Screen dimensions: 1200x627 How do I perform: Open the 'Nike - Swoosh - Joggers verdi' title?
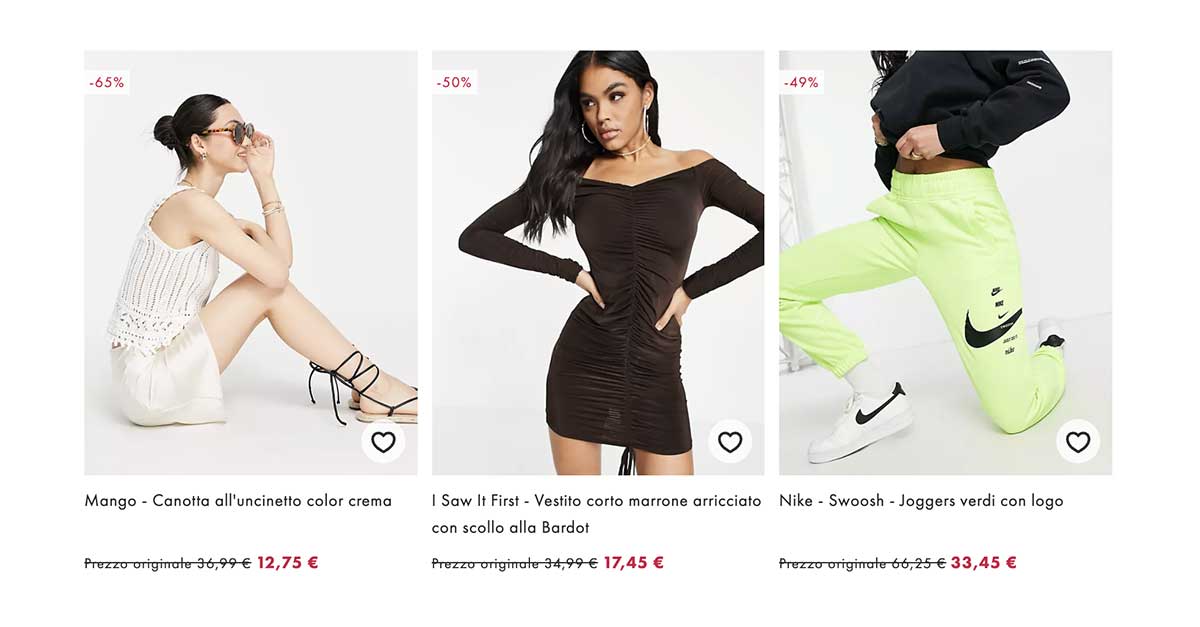tap(921, 500)
